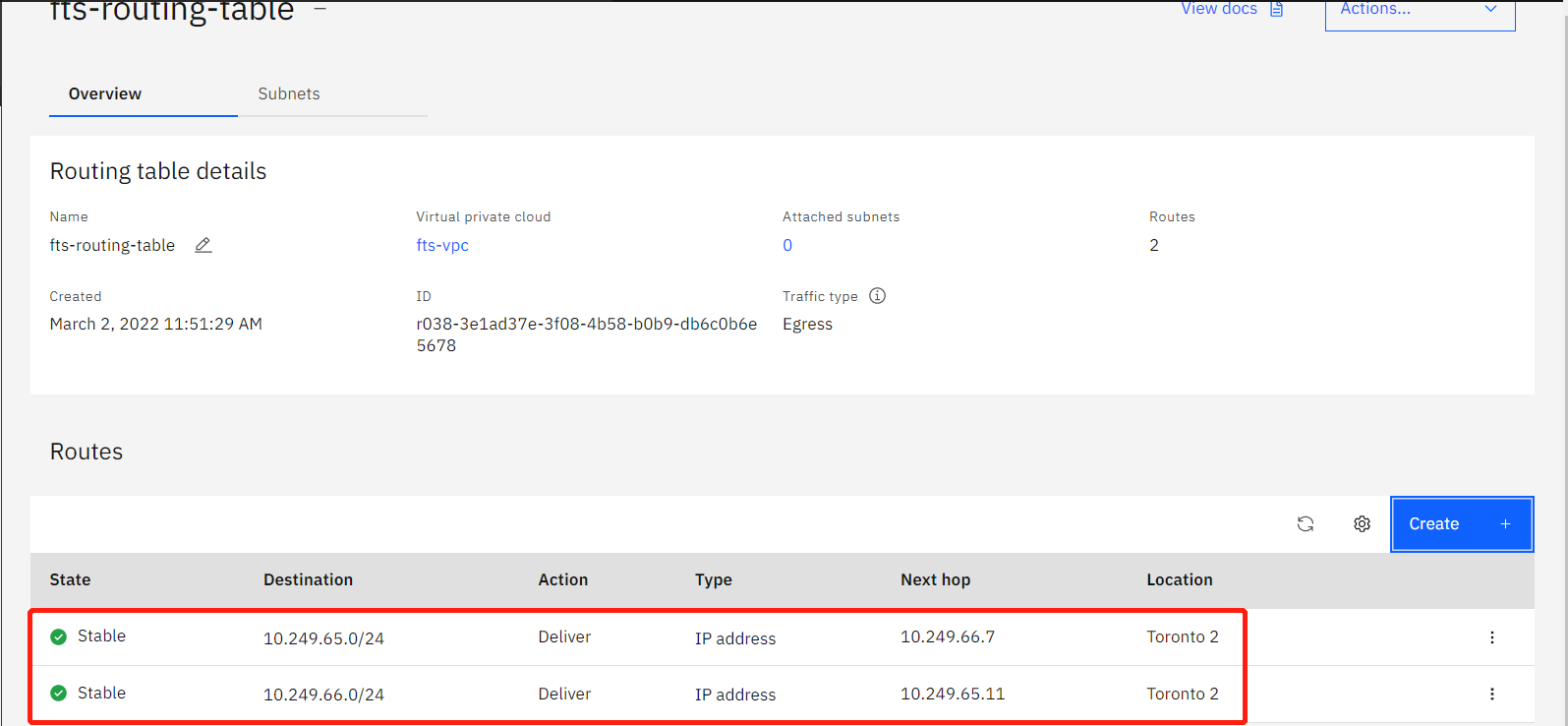Refresh the routes table
This screenshot has height=726, width=1568.
point(1306,524)
